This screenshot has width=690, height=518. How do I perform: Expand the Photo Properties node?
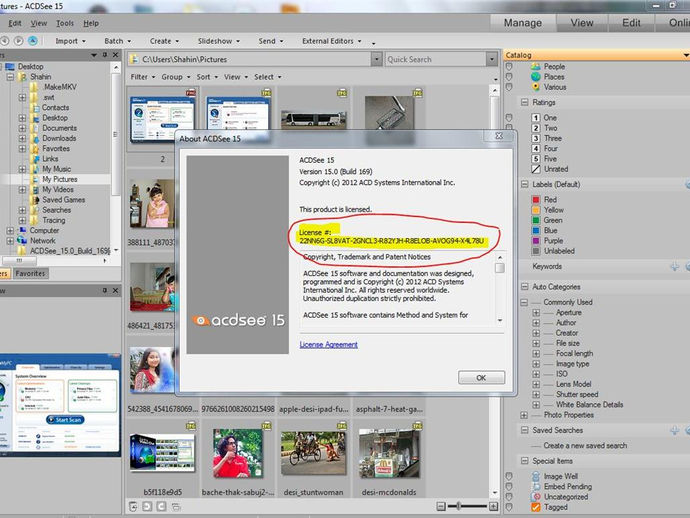click(524, 415)
